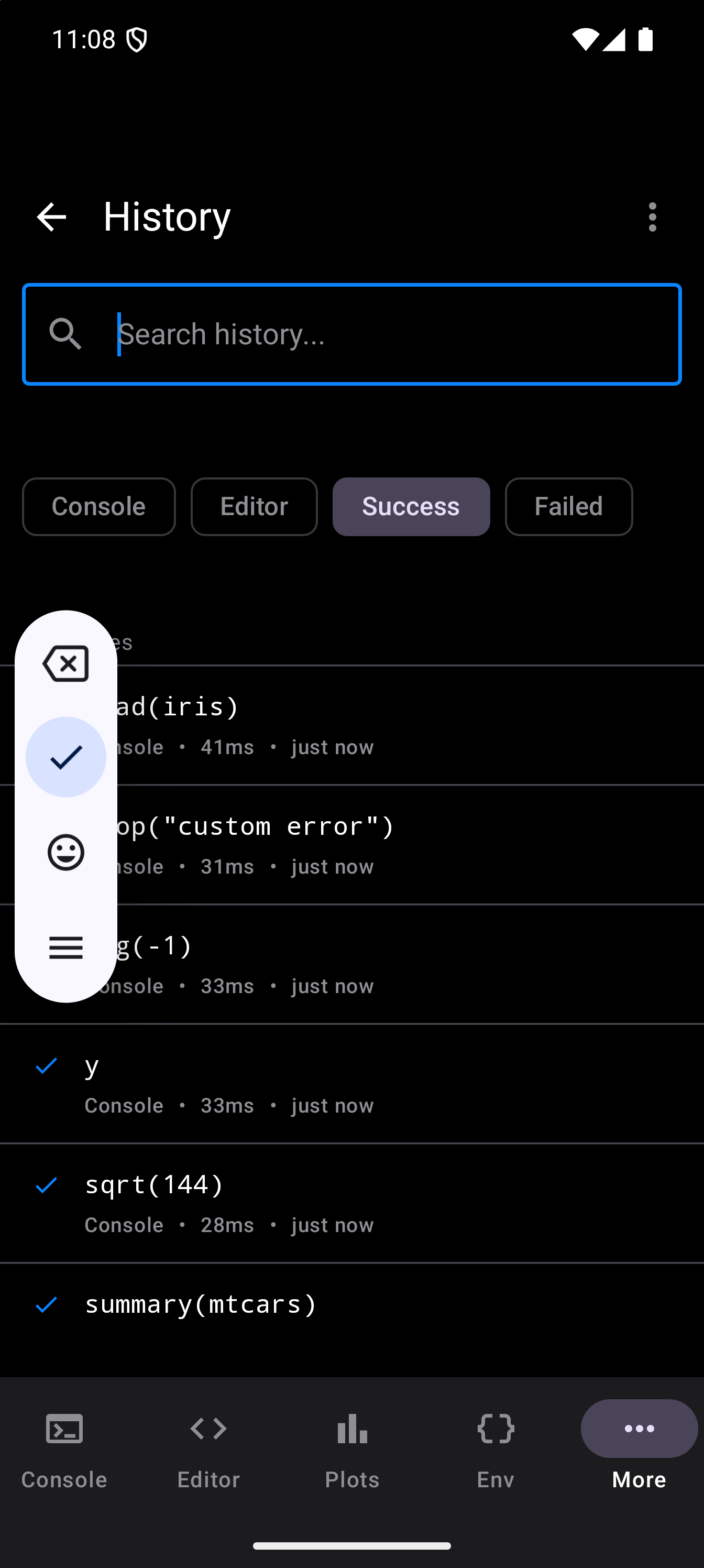Screen dimensions: 704x1568
Task: Open the emoji picker icon
Action: click(x=65, y=852)
